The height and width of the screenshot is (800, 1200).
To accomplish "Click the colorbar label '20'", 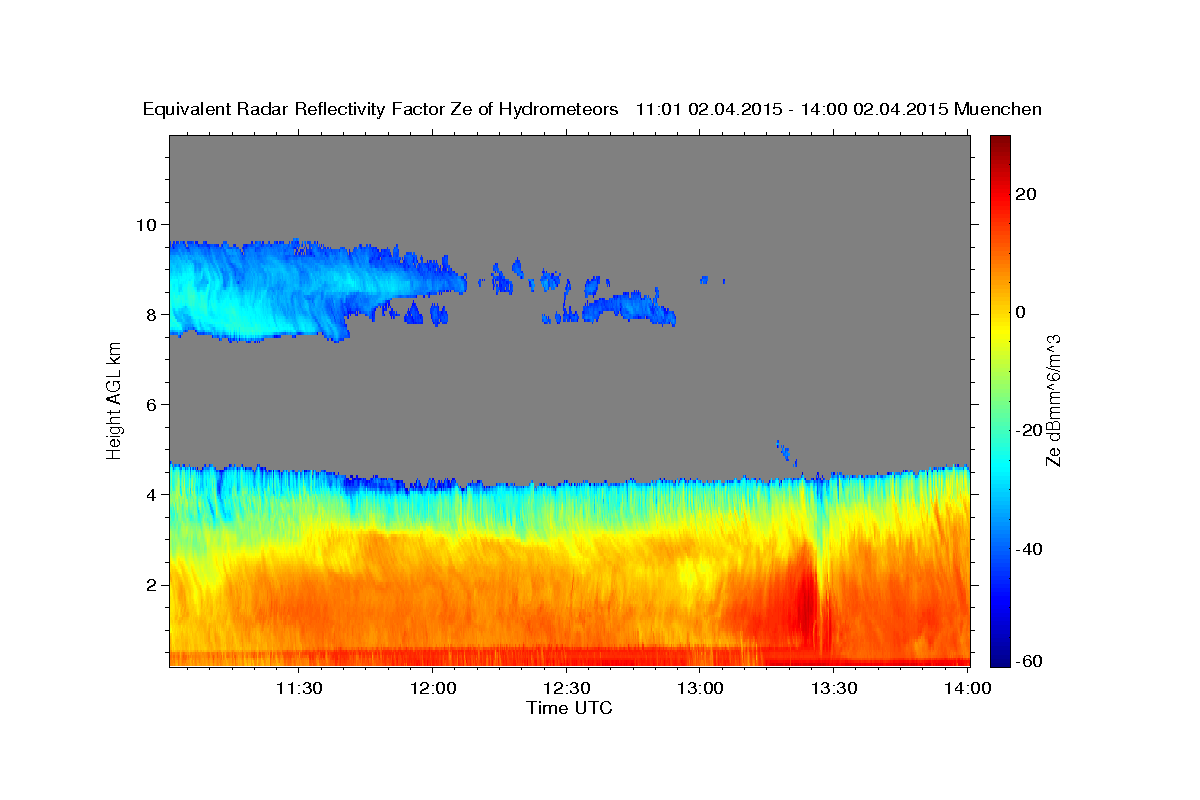I will pyautogui.click(x=1026, y=194).
